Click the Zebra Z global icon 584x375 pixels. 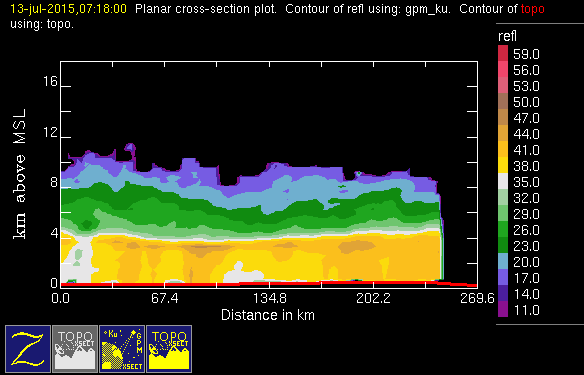[28, 349]
